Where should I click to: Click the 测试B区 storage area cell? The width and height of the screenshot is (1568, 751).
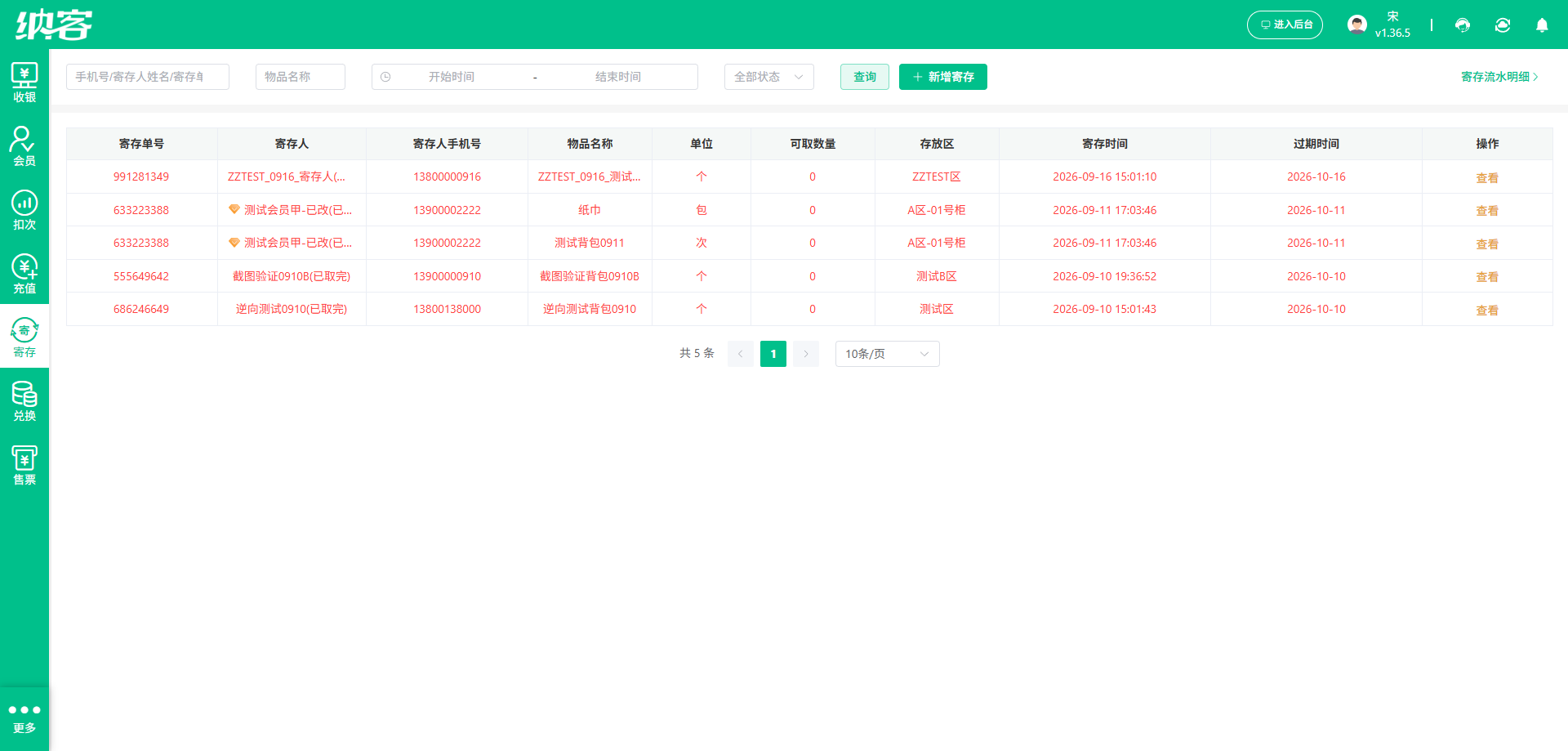click(937, 276)
